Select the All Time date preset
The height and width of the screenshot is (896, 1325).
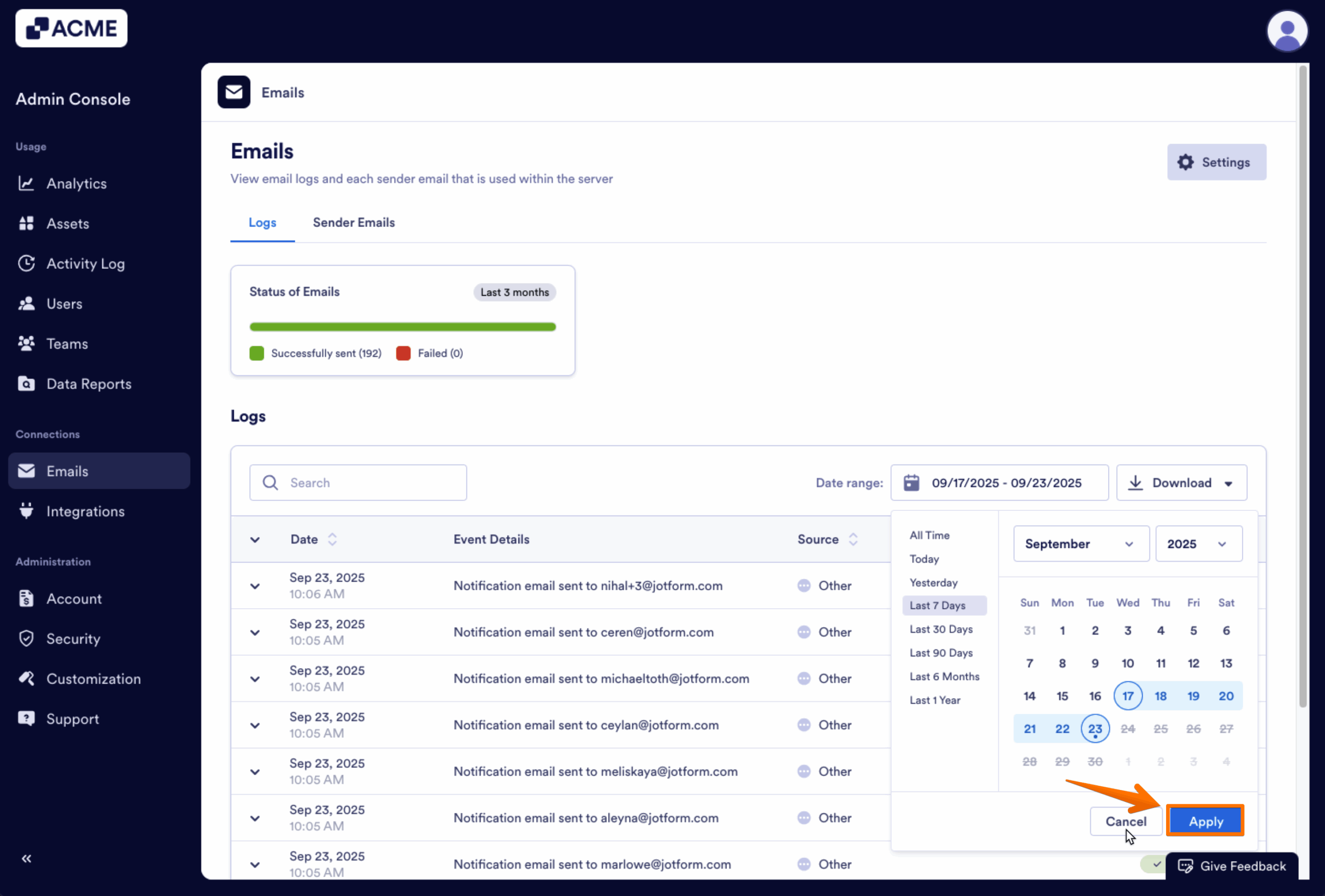click(x=930, y=535)
